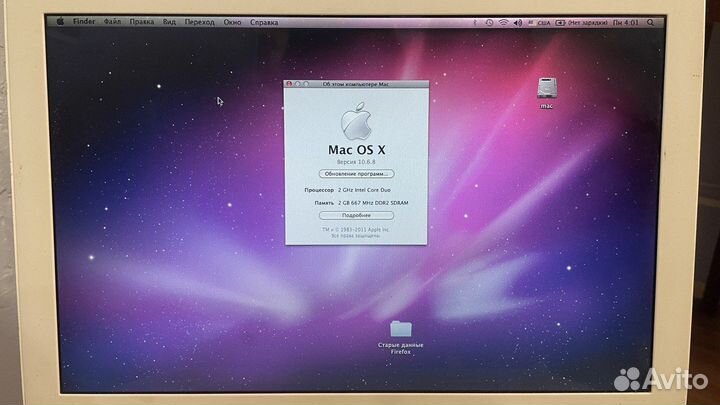Click the Mac OS X heading

click(356, 150)
